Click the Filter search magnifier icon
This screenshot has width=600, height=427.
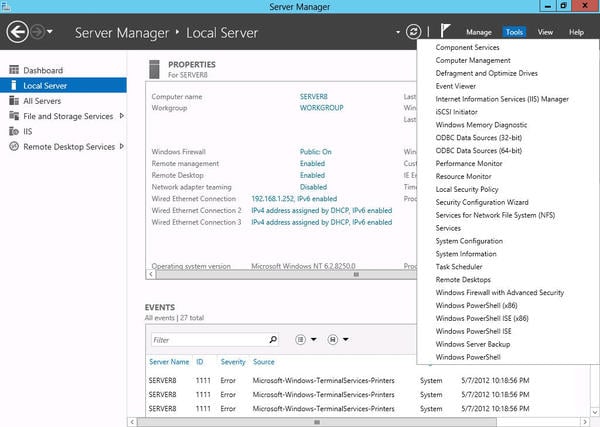(273, 339)
